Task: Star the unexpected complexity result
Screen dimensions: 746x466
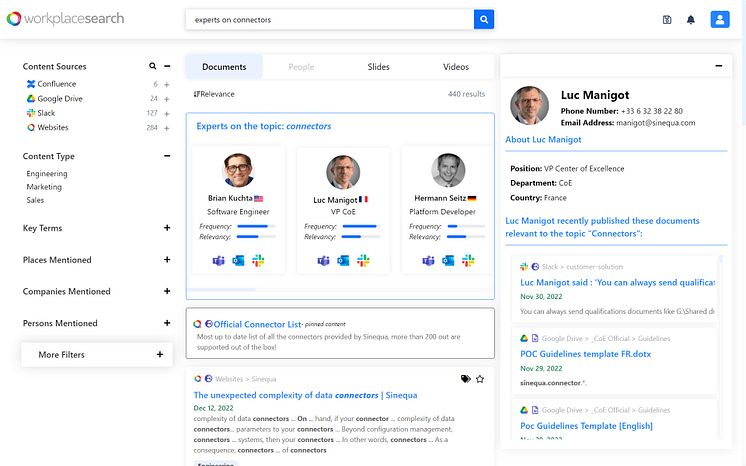Action: [x=480, y=379]
